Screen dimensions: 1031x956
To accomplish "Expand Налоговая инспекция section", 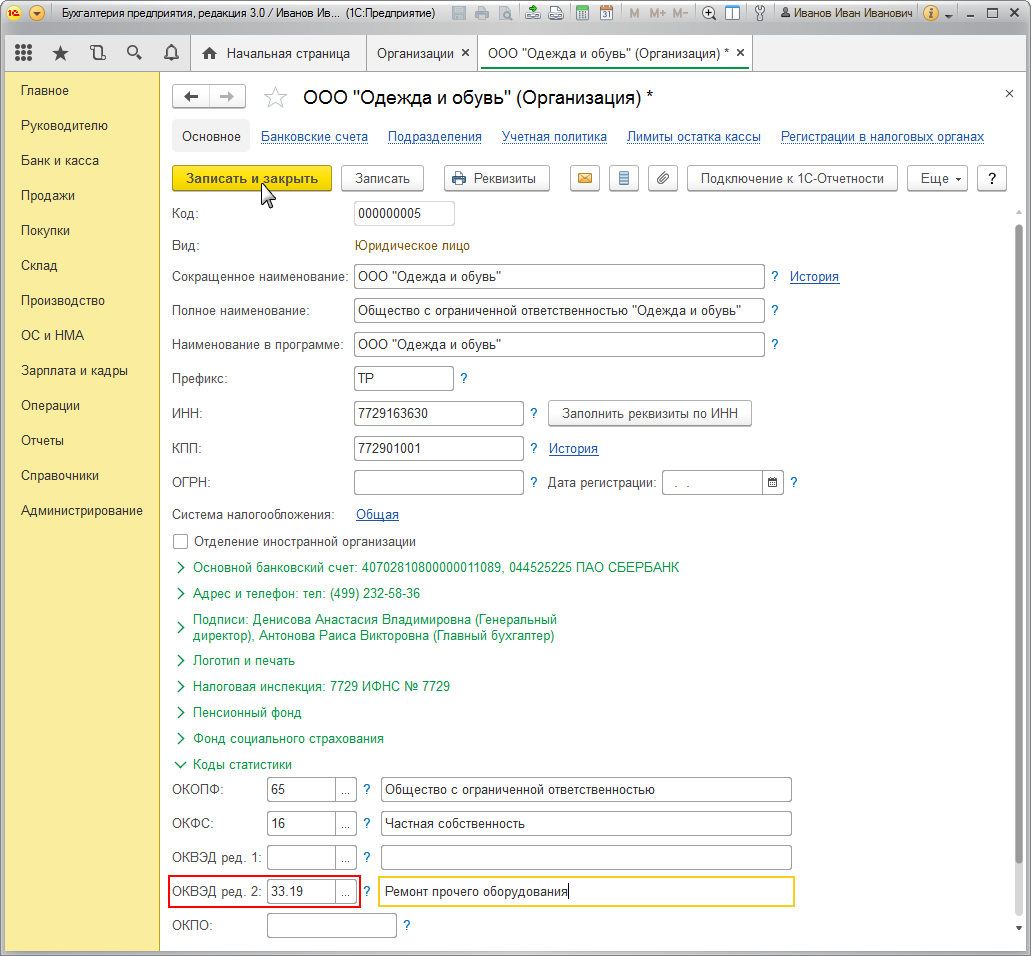I will (181, 686).
